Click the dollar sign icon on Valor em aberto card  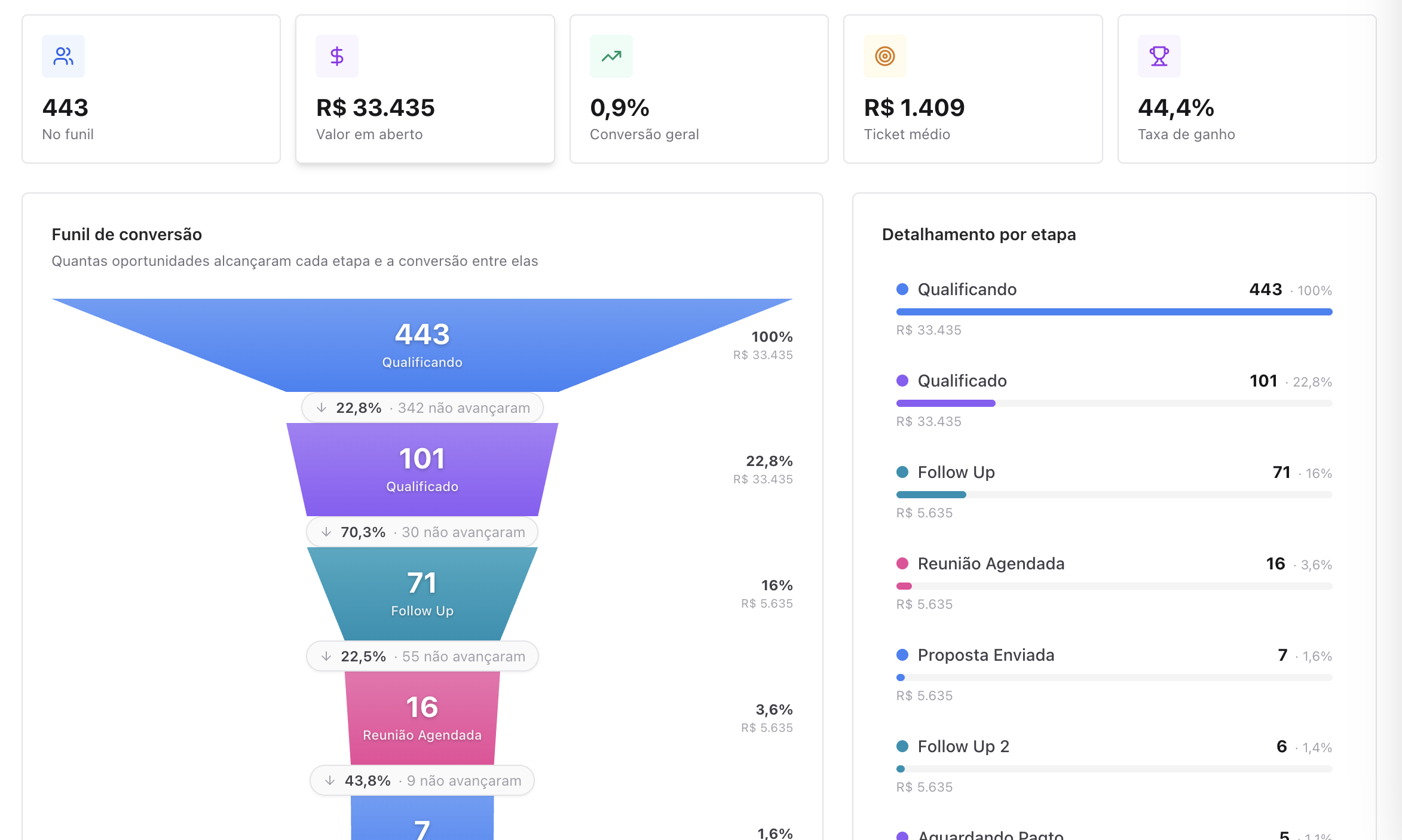coord(337,56)
